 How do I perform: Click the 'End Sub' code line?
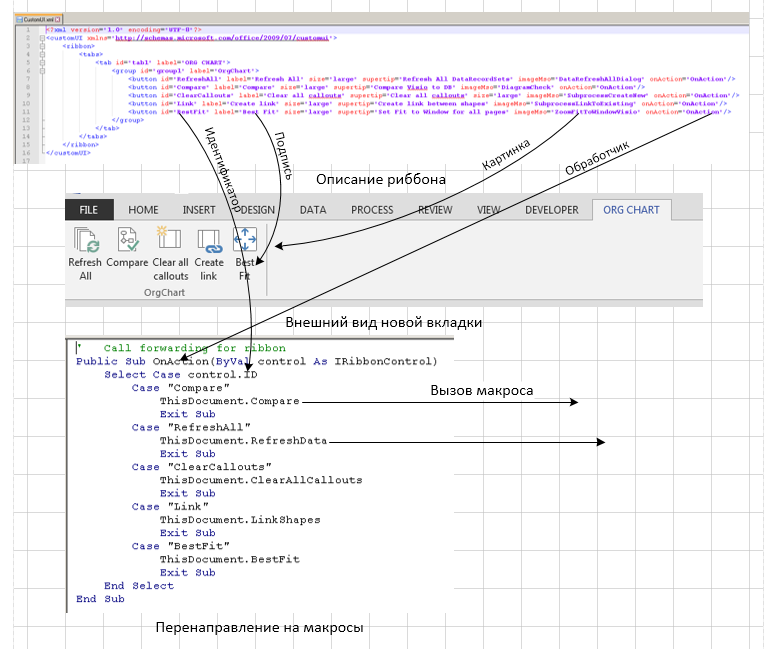click(100, 599)
